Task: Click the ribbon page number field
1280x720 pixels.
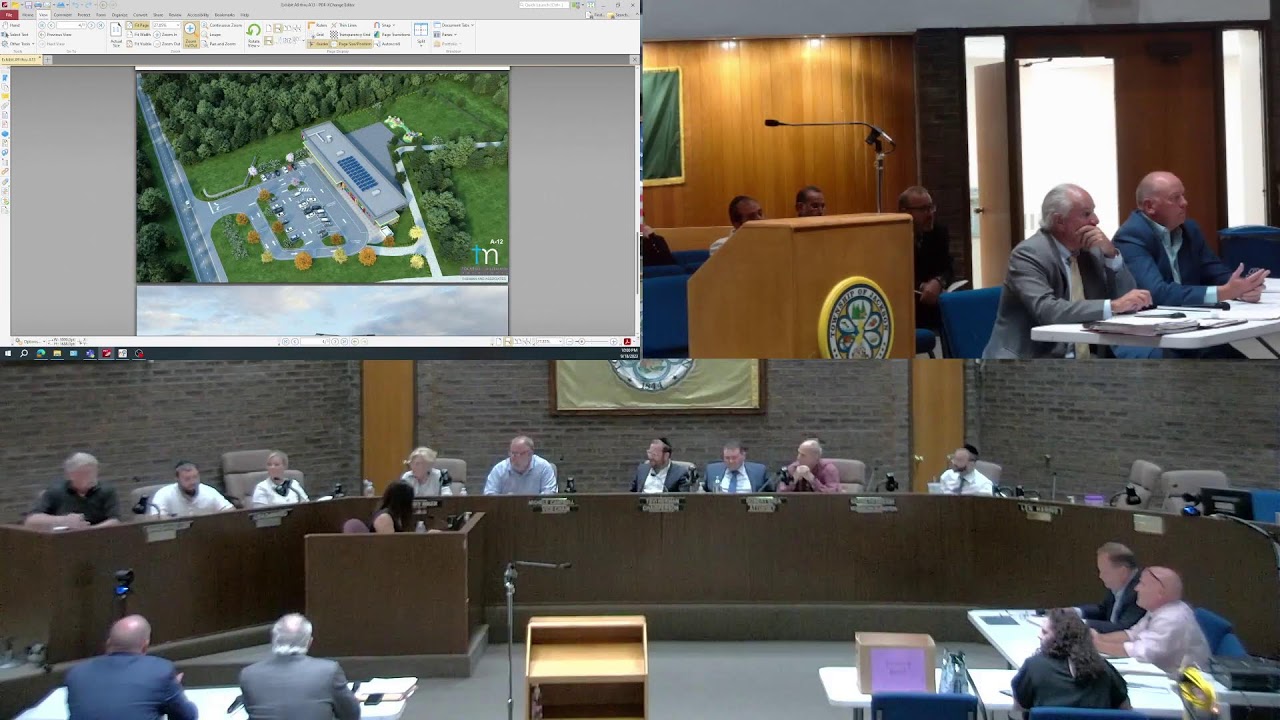Action: (x=71, y=25)
